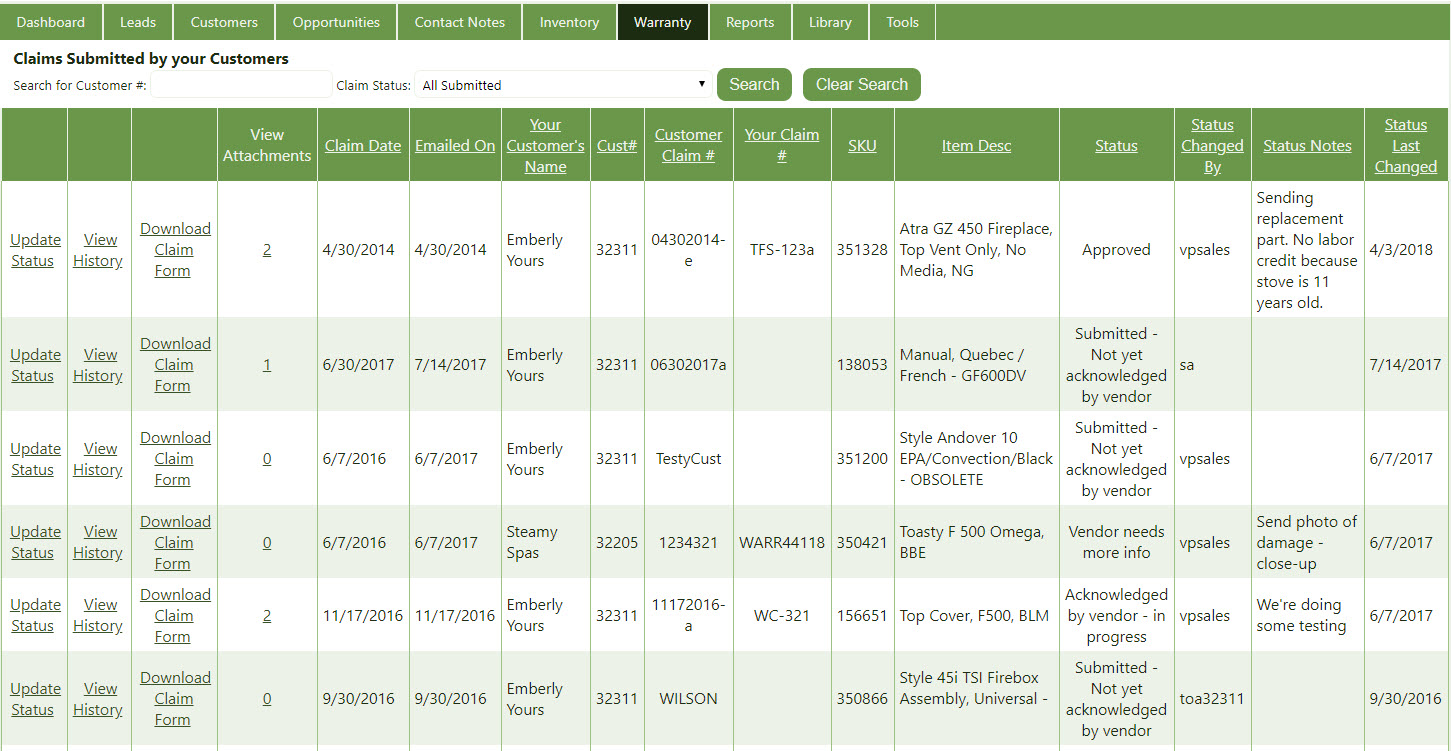Sort by Item Desc column header
Viewport: 1451px width, 751px height.
coord(976,146)
